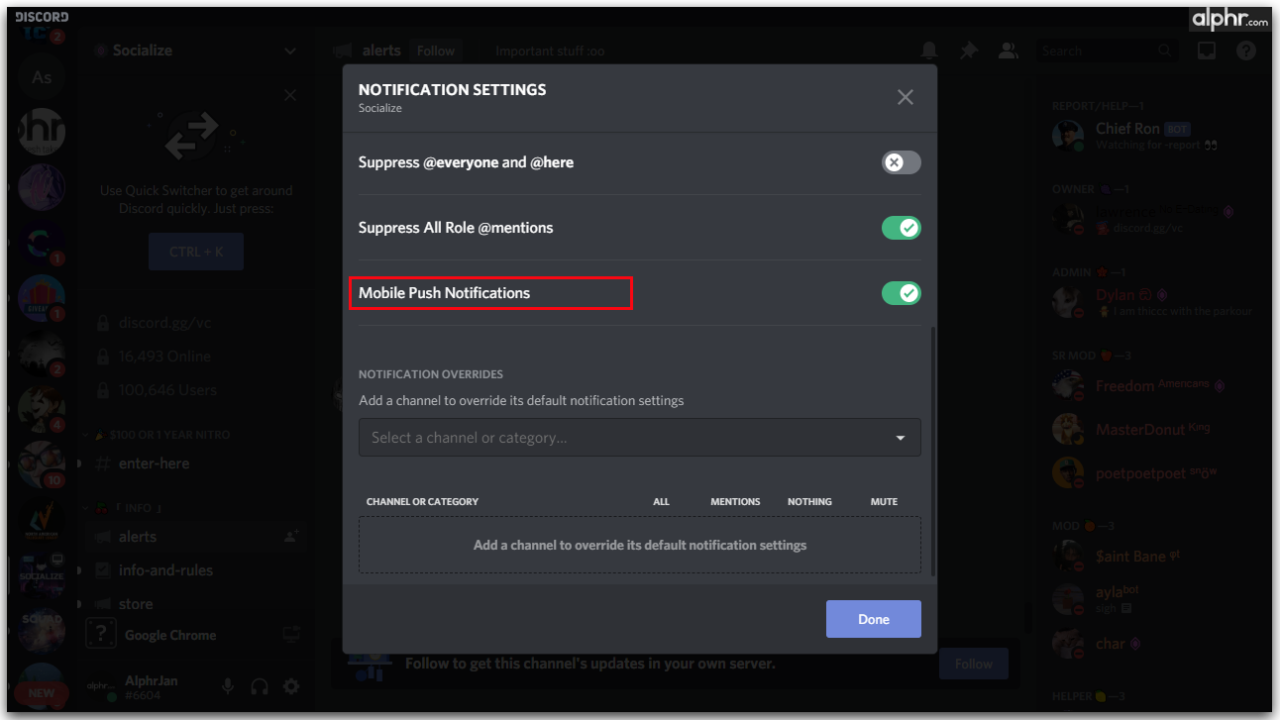Click the Done button
Viewport: 1280px width, 720px height.
873,618
